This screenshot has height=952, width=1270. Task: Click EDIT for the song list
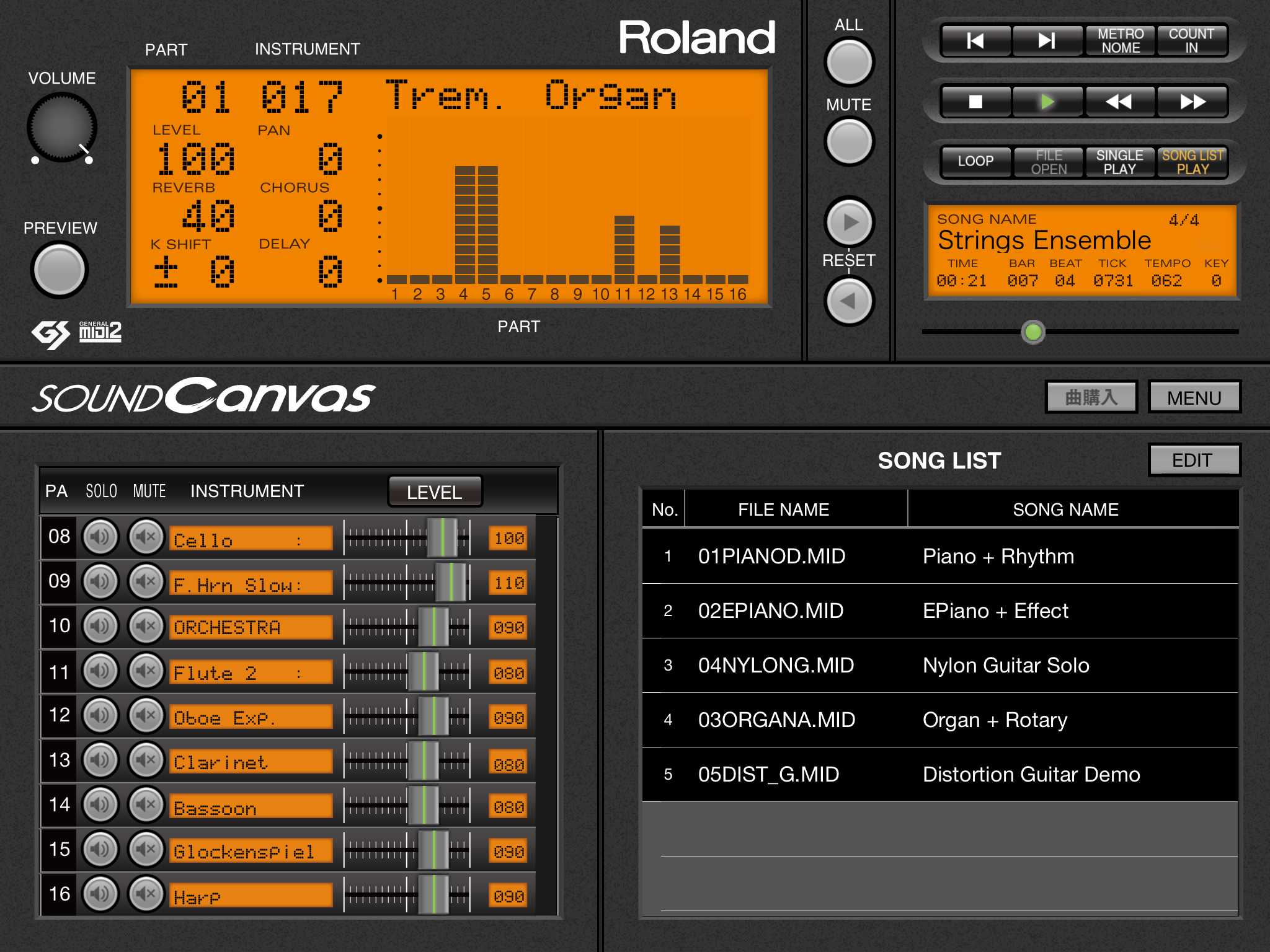pyautogui.click(x=1194, y=460)
